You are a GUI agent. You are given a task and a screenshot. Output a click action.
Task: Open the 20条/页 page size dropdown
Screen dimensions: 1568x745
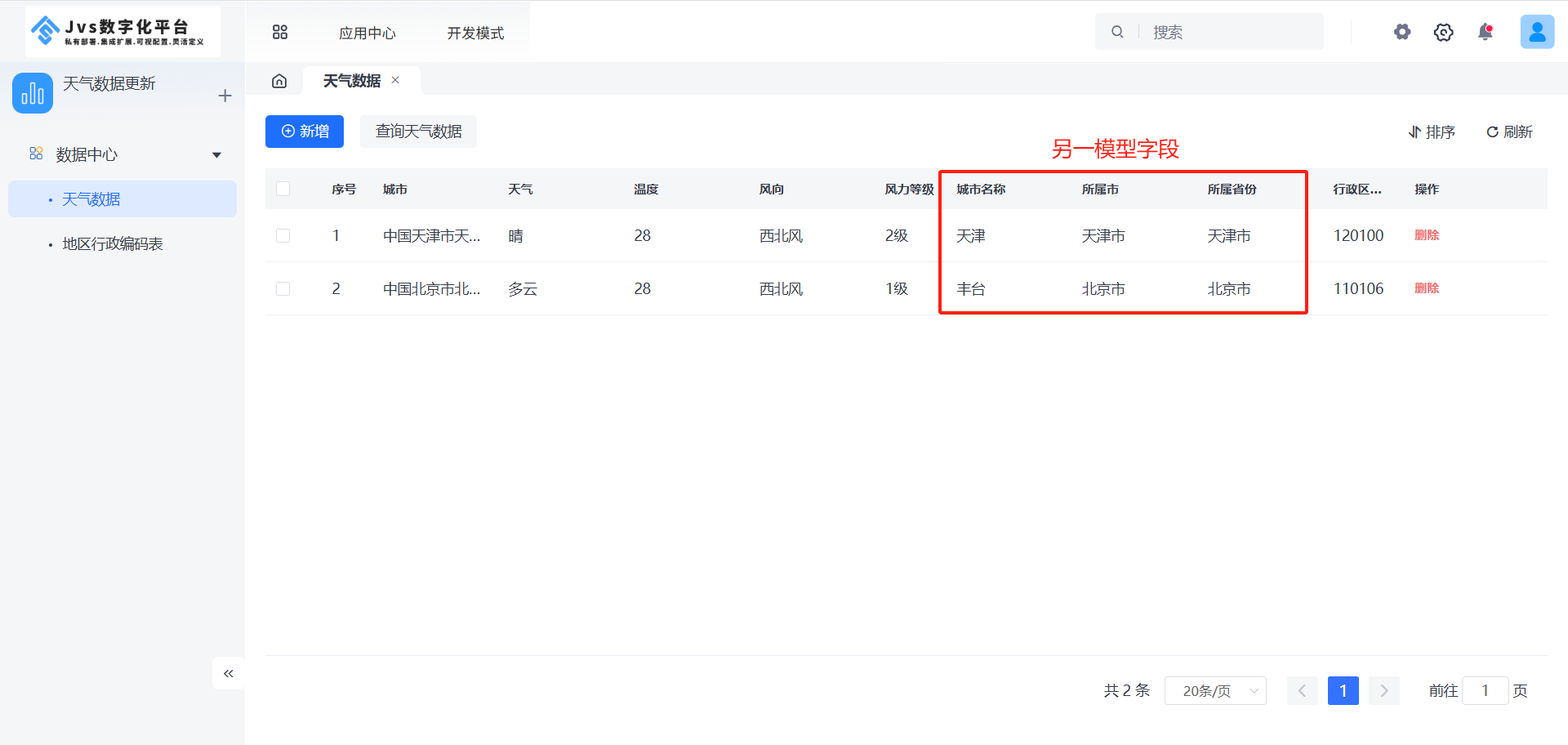[x=1215, y=690]
